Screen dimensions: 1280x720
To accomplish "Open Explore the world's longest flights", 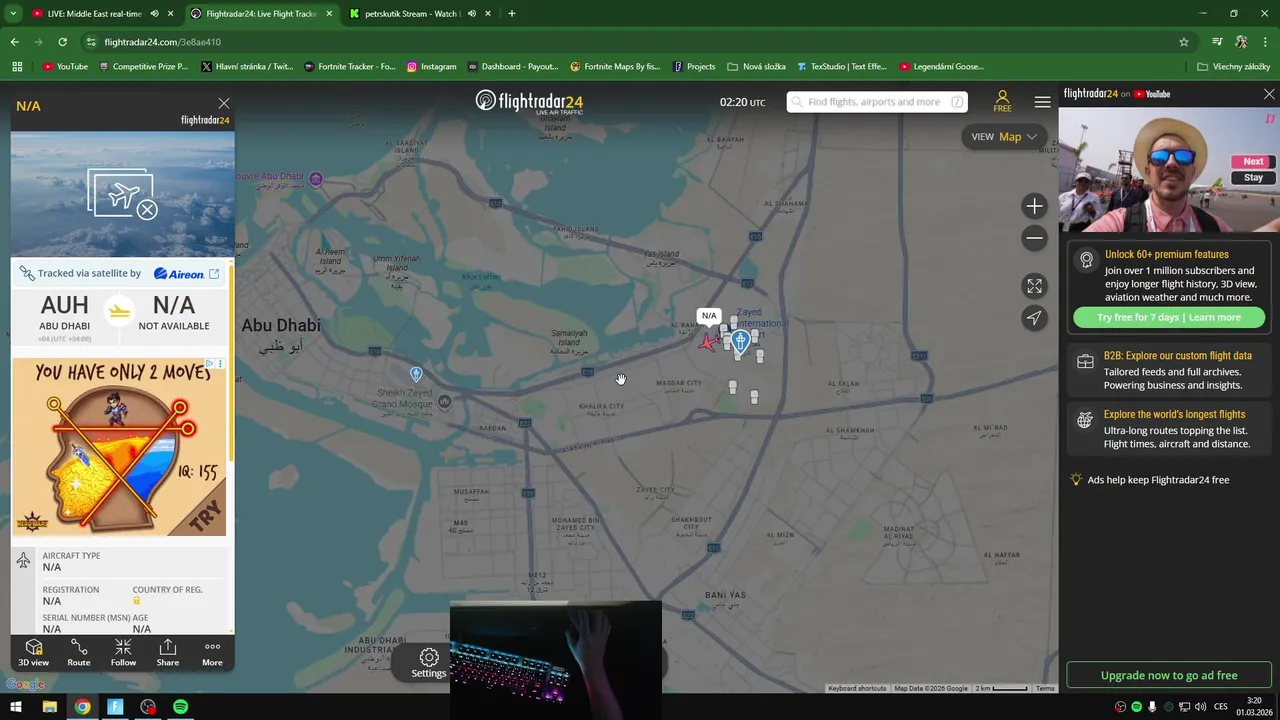I will click(1169, 429).
